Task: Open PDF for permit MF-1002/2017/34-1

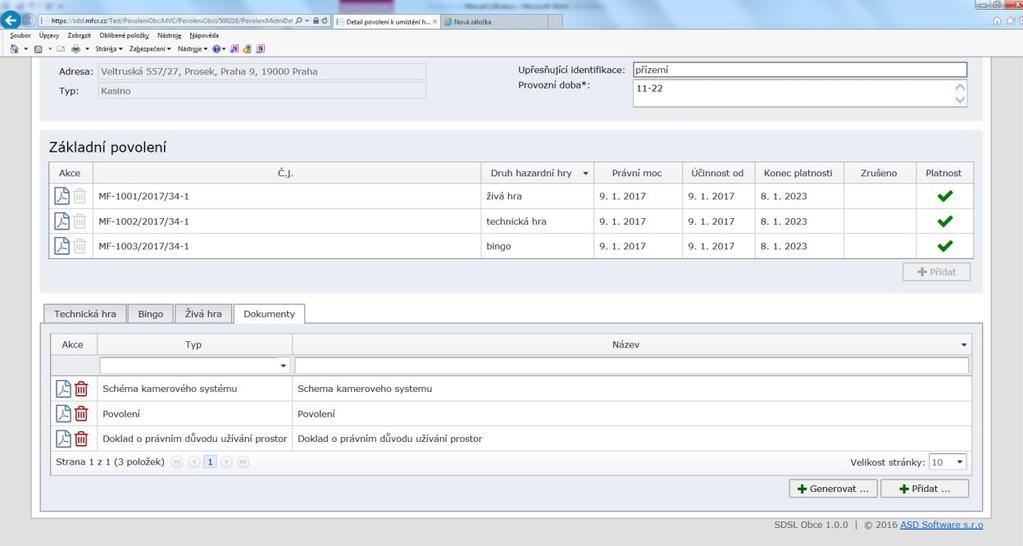Action: [61, 221]
